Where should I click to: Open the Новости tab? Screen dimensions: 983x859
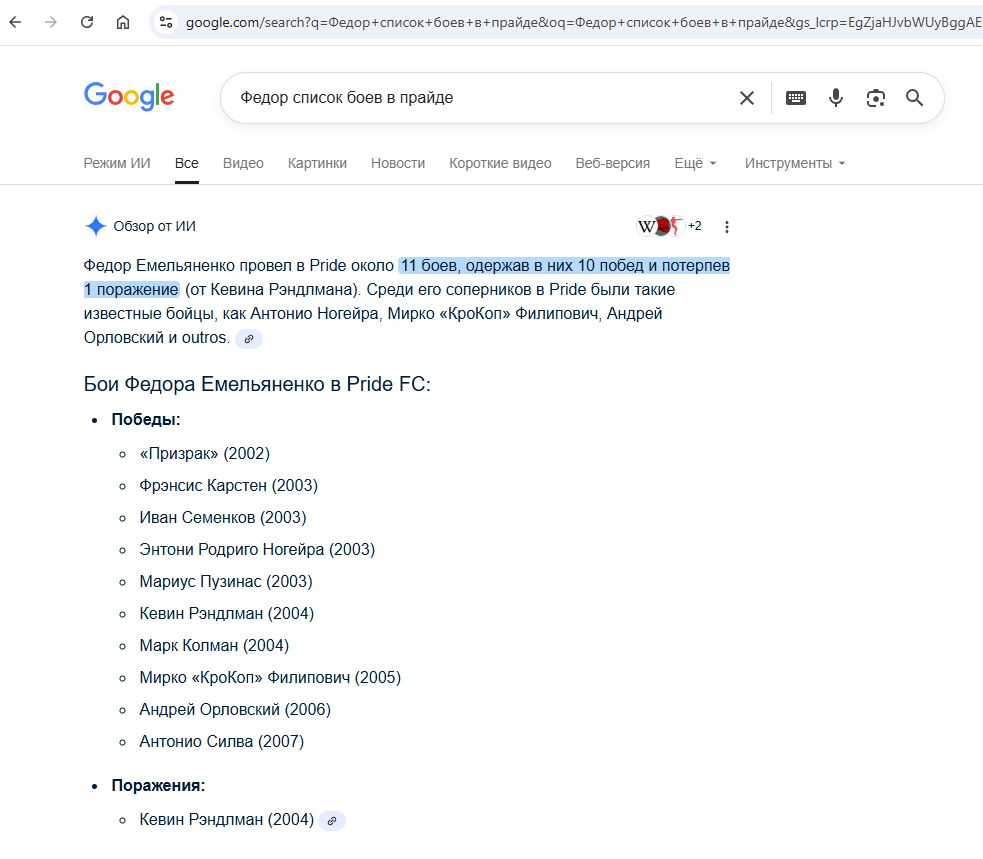398,163
